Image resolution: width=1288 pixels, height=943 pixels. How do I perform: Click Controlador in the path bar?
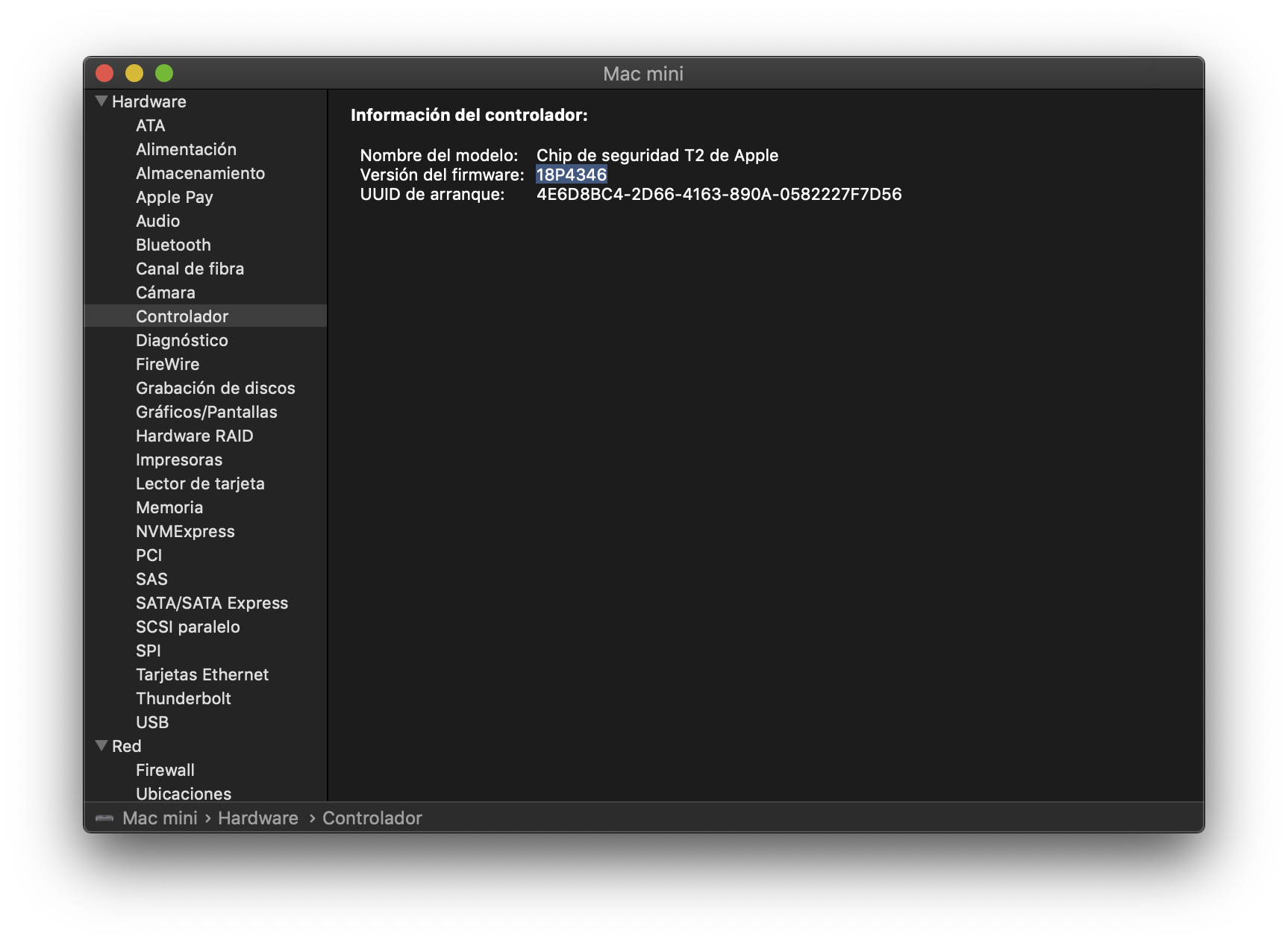click(372, 818)
